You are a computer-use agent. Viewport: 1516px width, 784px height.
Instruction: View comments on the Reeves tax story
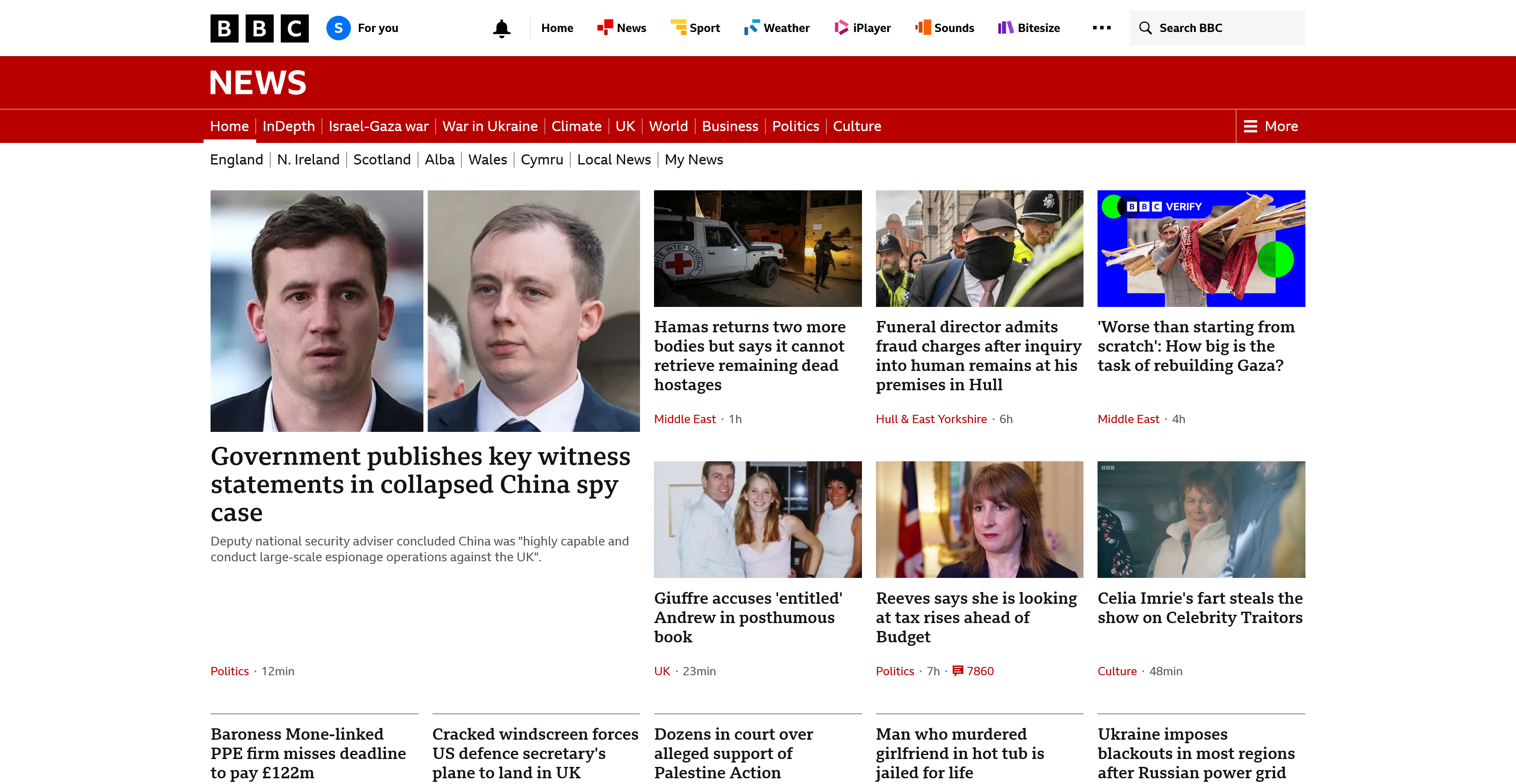point(973,671)
